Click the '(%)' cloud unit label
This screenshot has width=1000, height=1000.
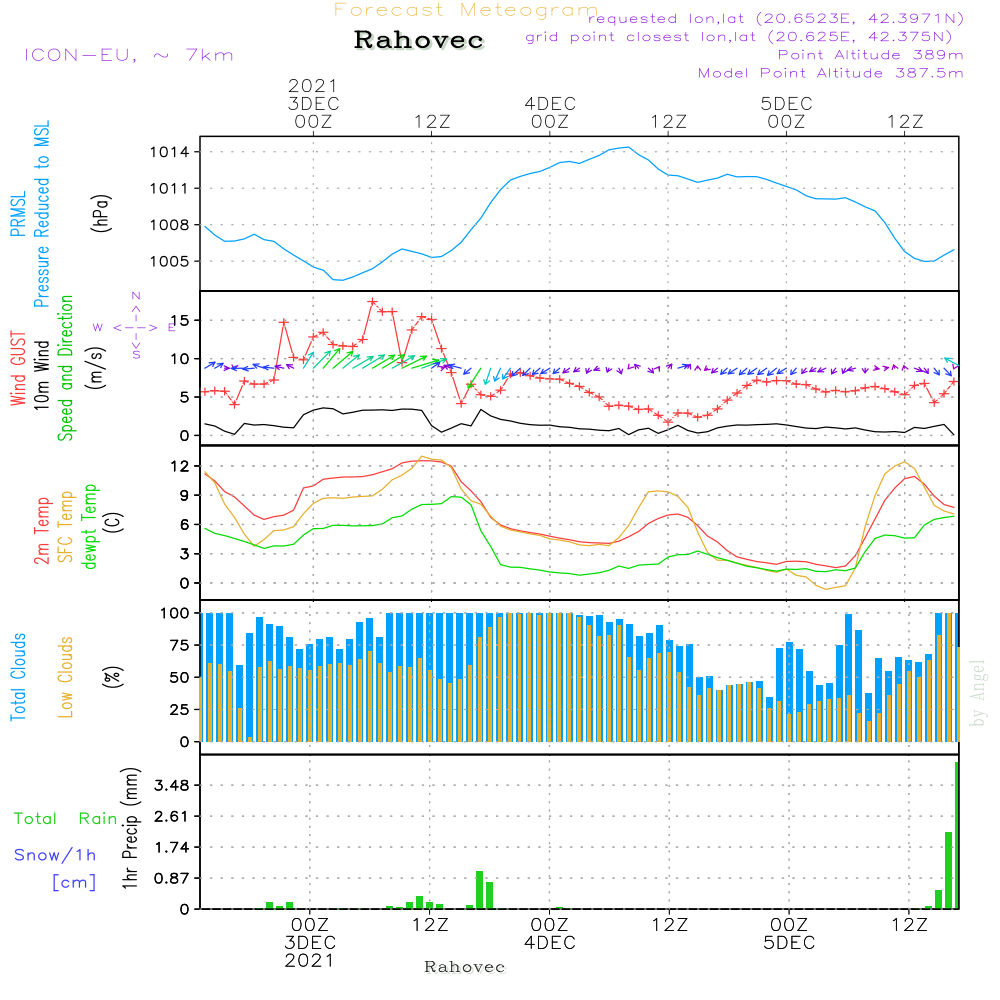(112, 677)
